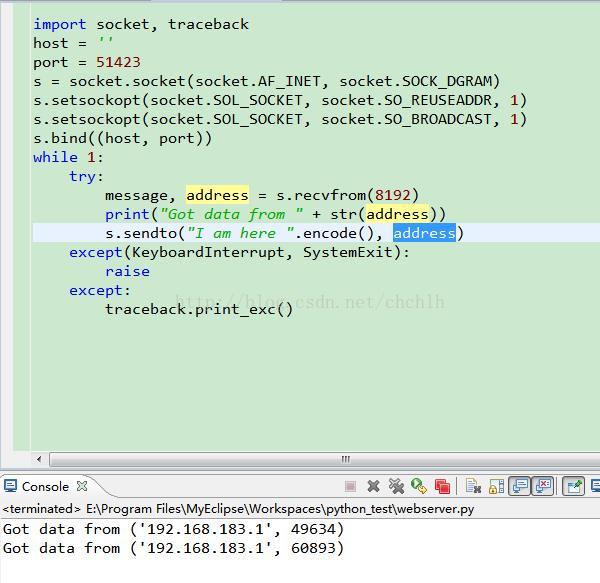This screenshot has width=600, height=583.
Task: Click the 8192 buffer size number
Action: click(393, 195)
